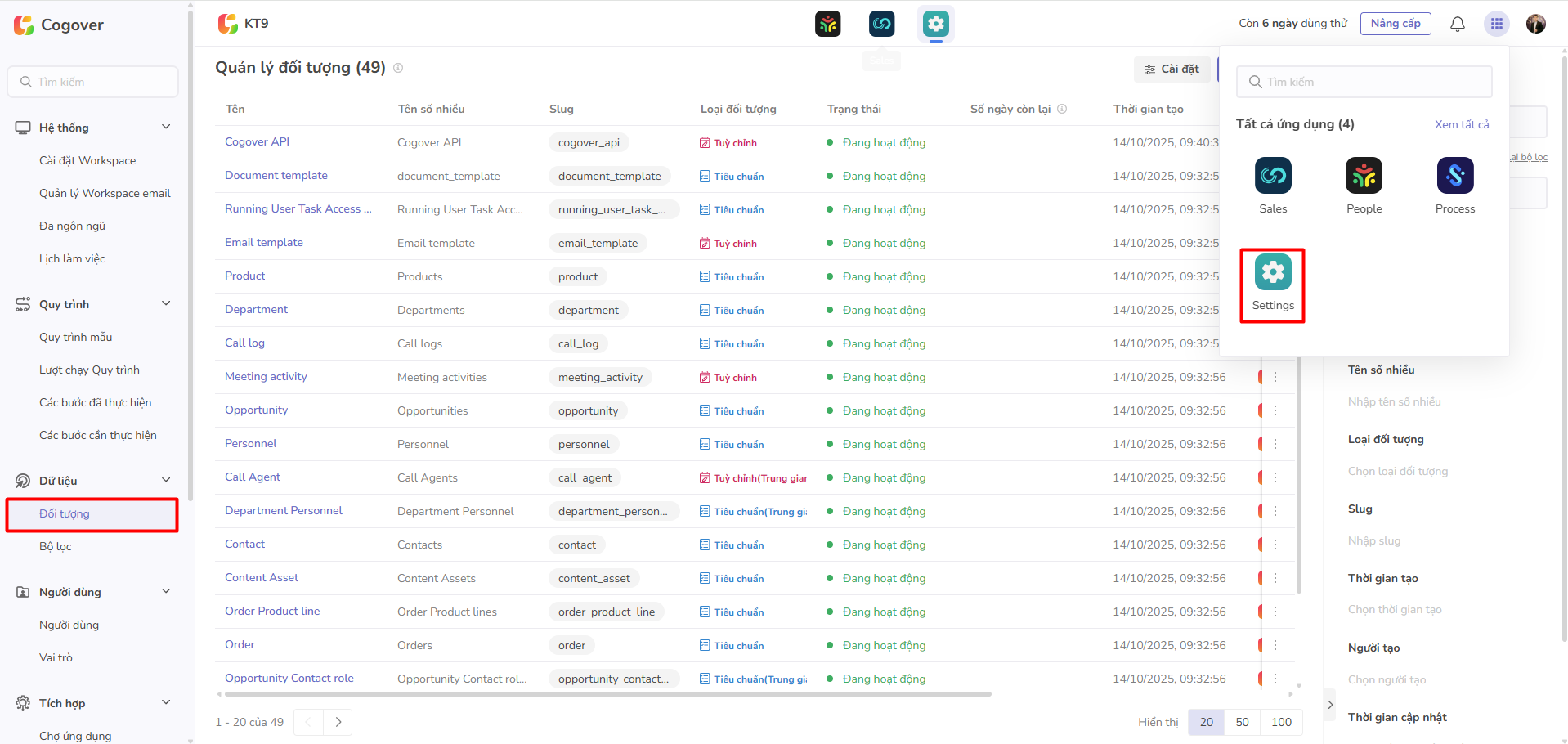Click the Xem tất cả link
Image resolution: width=1568 pixels, height=744 pixels.
tap(1461, 124)
